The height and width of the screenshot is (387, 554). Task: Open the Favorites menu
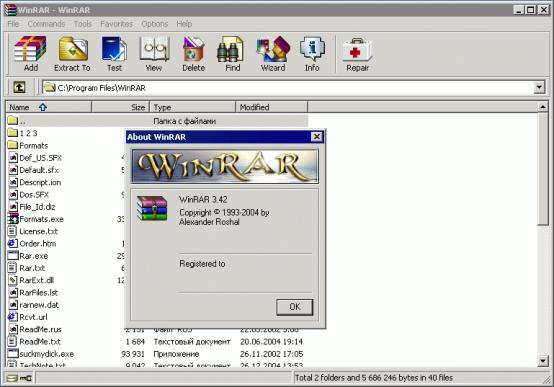click(116, 24)
